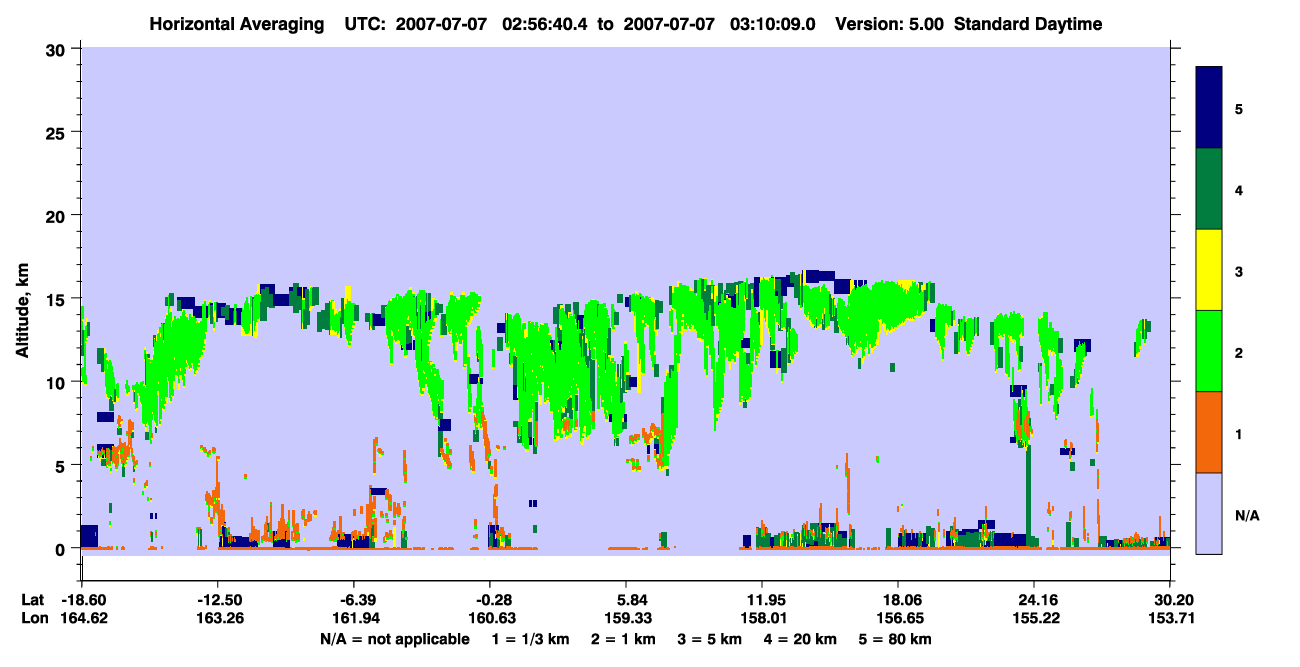Click the yellow 3 colorbar segment
This screenshot has height=667, width=1300.
(1209, 270)
